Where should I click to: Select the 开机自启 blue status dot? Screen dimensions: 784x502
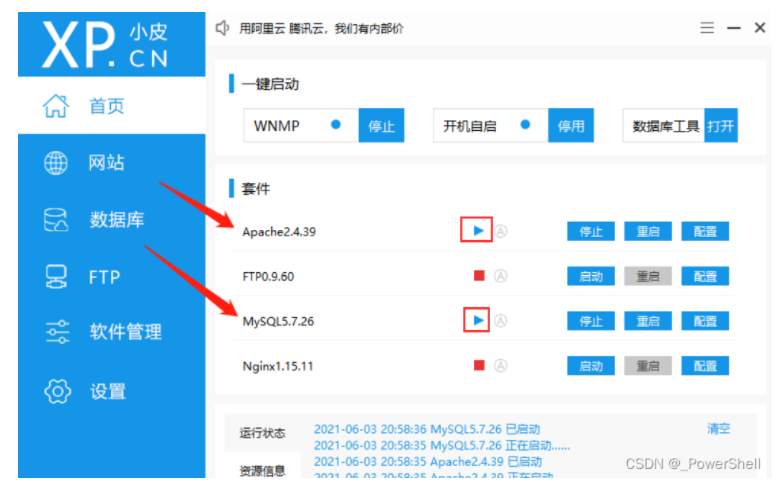[525, 124]
